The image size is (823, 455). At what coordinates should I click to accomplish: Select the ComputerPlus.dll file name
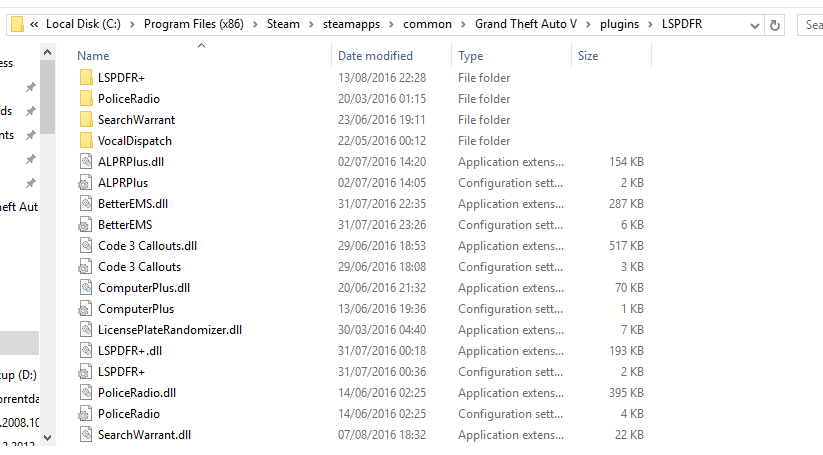tap(144, 288)
